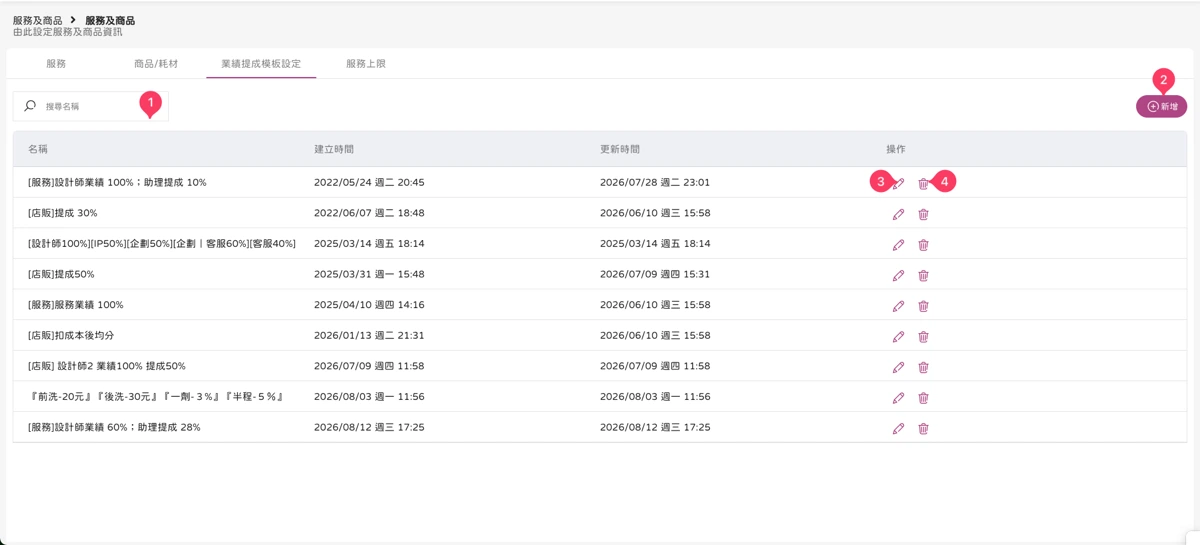Click updated time 2026/08/03 週一 11:56
The width and height of the screenshot is (1200, 545).
655,397
